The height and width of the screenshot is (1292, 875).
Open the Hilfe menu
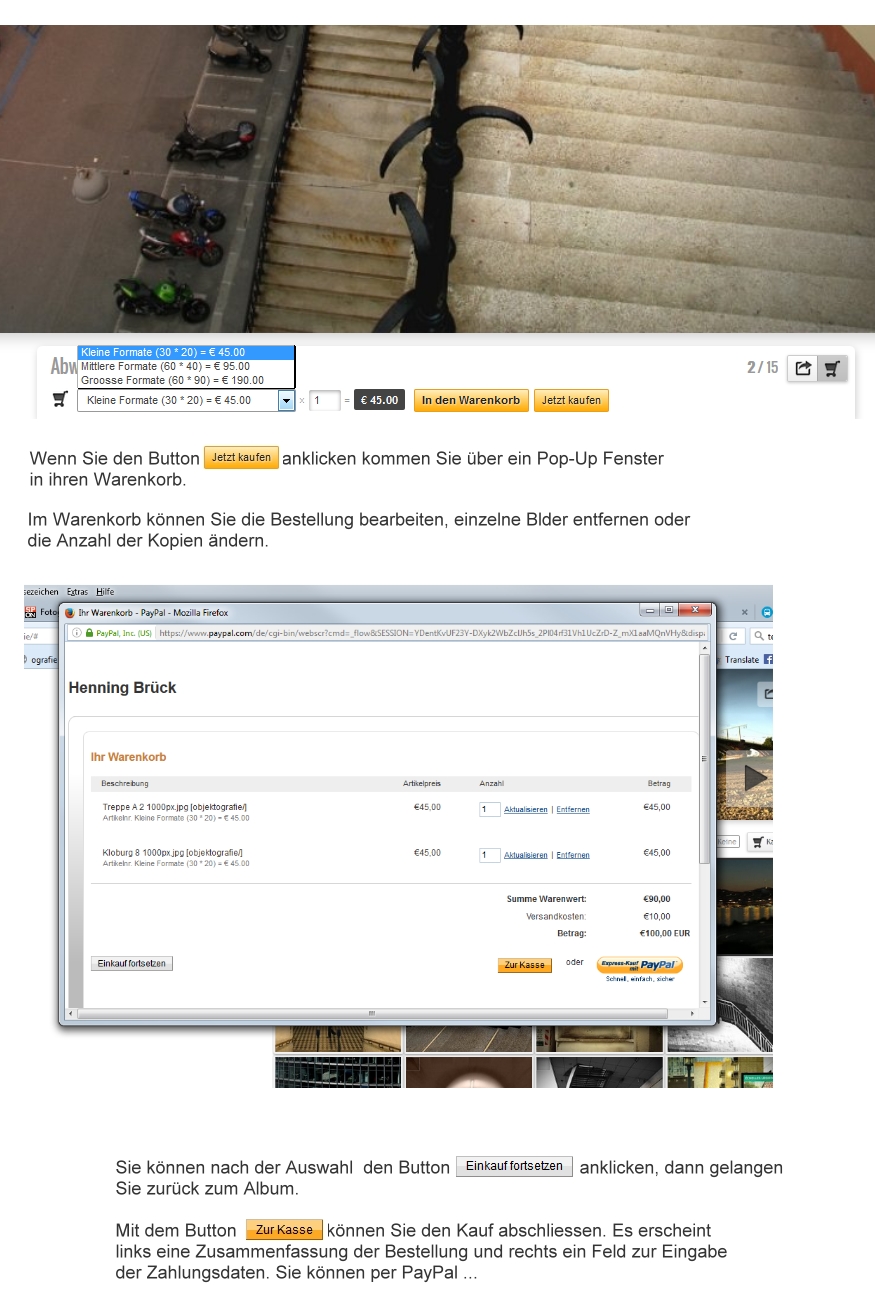[105, 592]
